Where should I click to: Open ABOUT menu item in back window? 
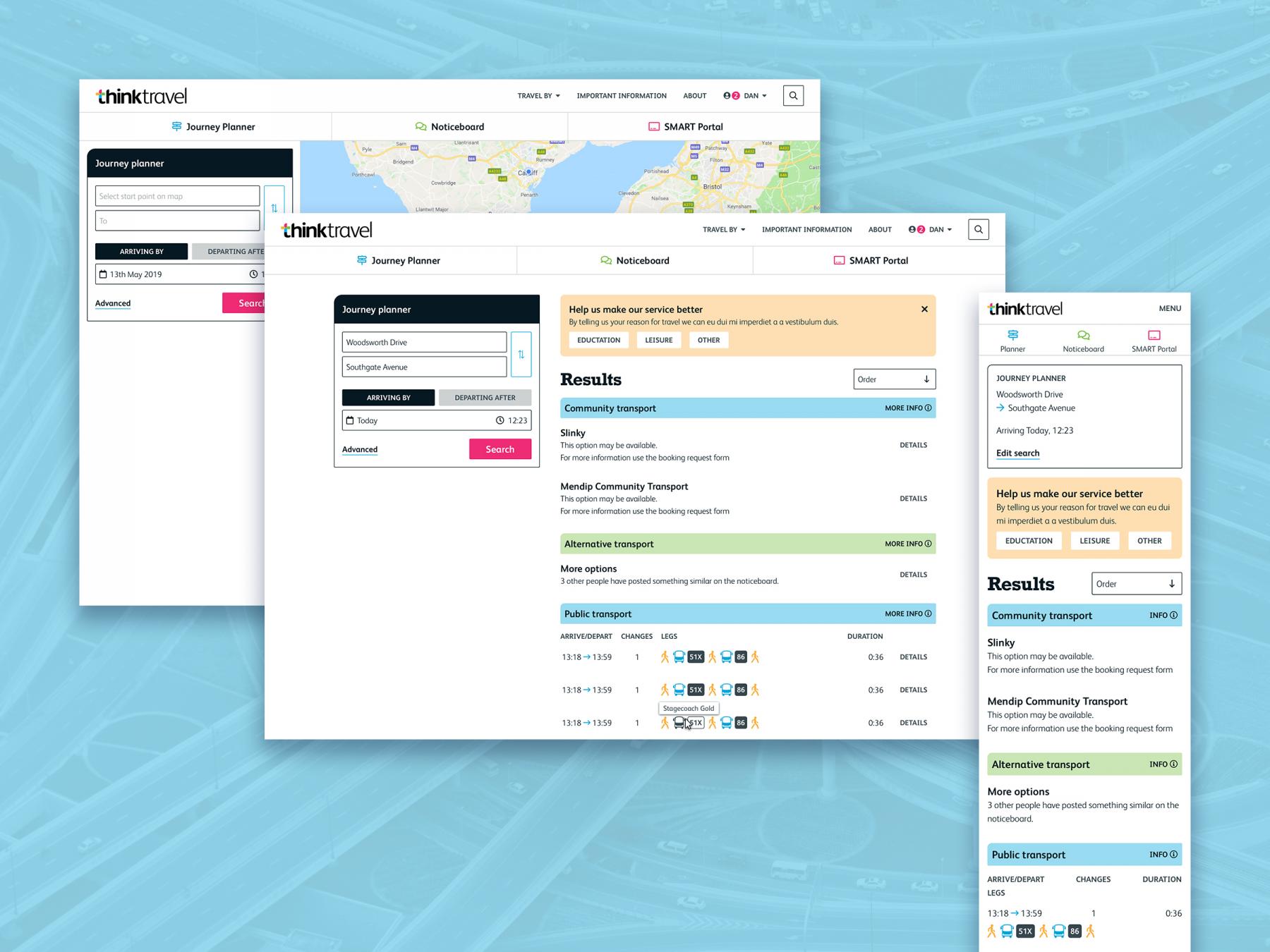pos(694,96)
